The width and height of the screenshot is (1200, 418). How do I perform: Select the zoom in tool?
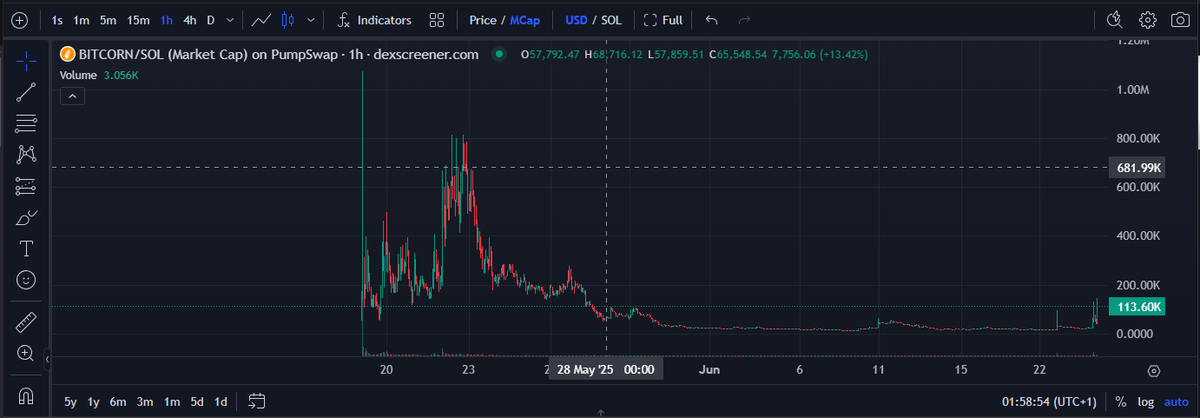coord(26,353)
